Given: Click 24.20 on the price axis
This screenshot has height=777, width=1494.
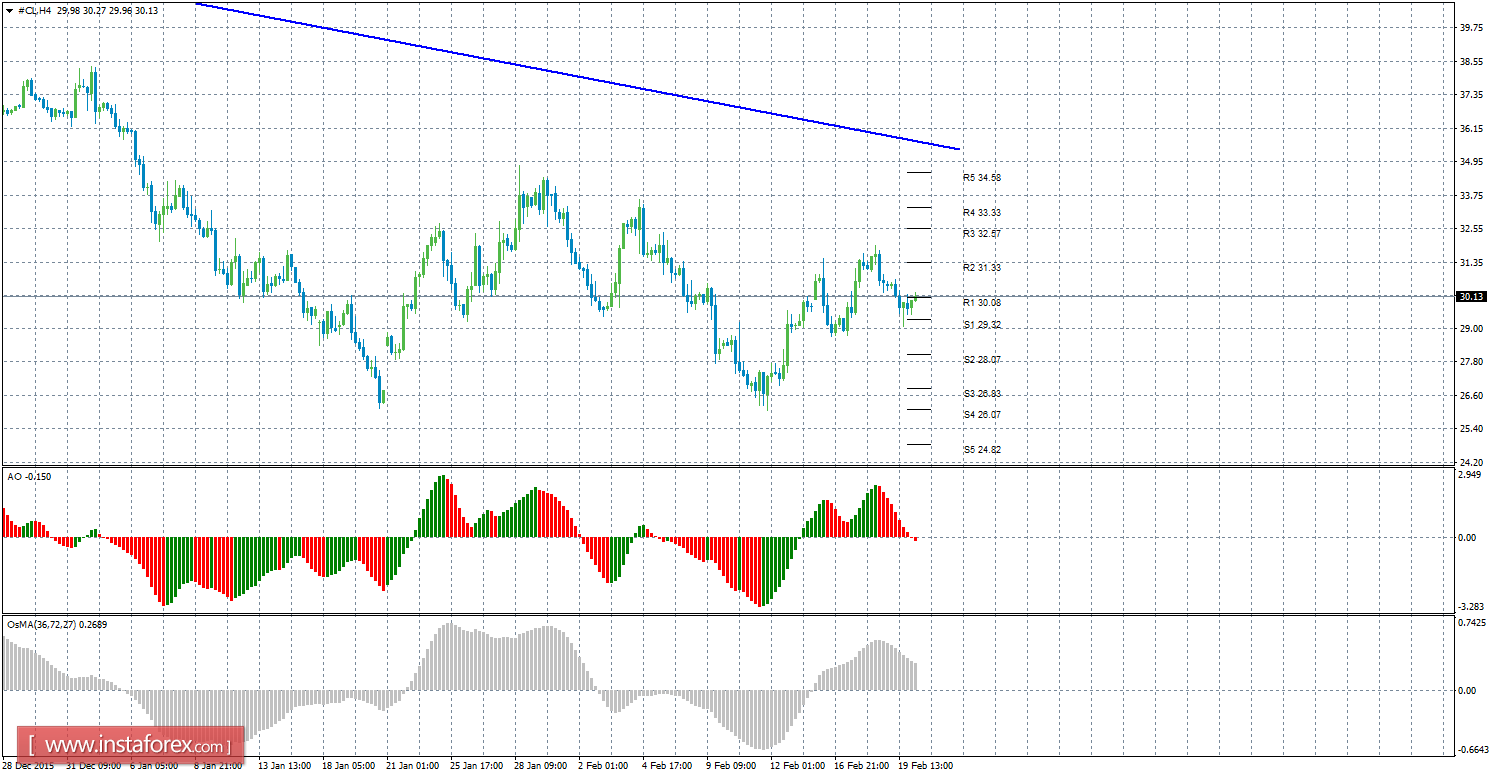Looking at the screenshot, I should tap(1471, 462).
